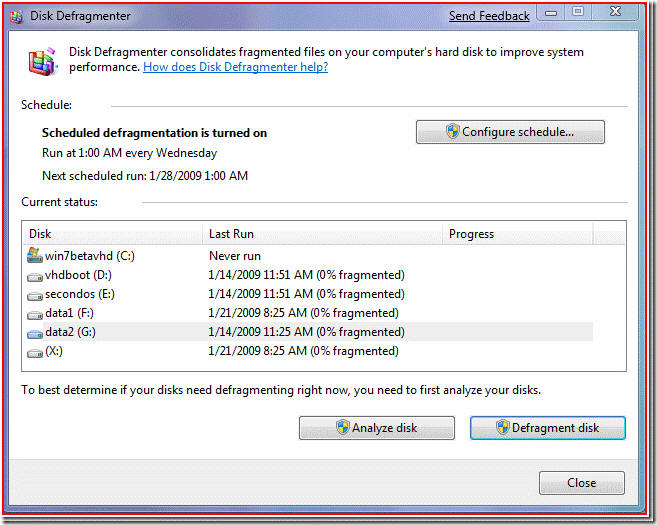Select secondos (E:) disk row

tap(308, 294)
